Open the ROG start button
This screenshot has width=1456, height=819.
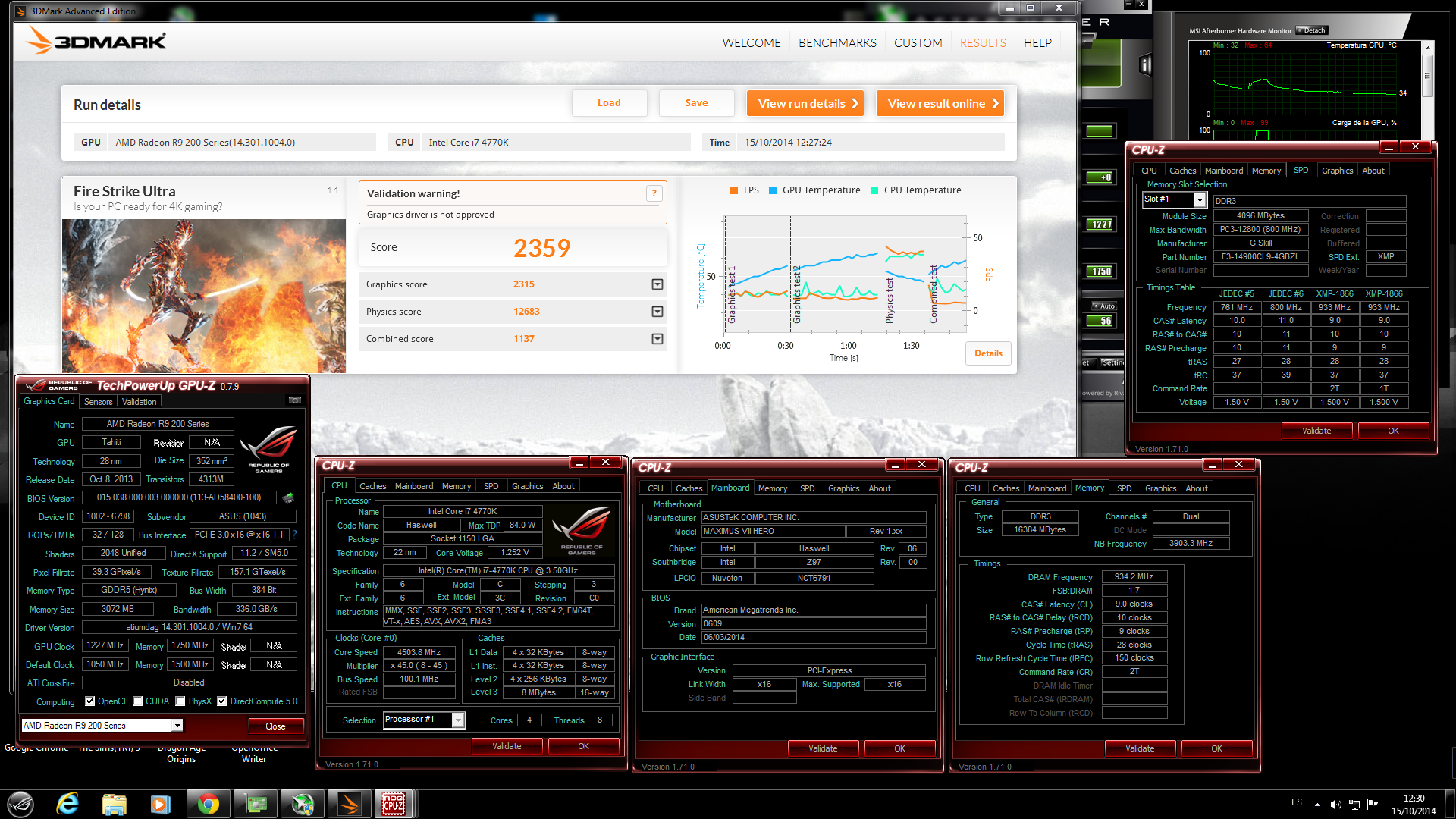point(20,804)
